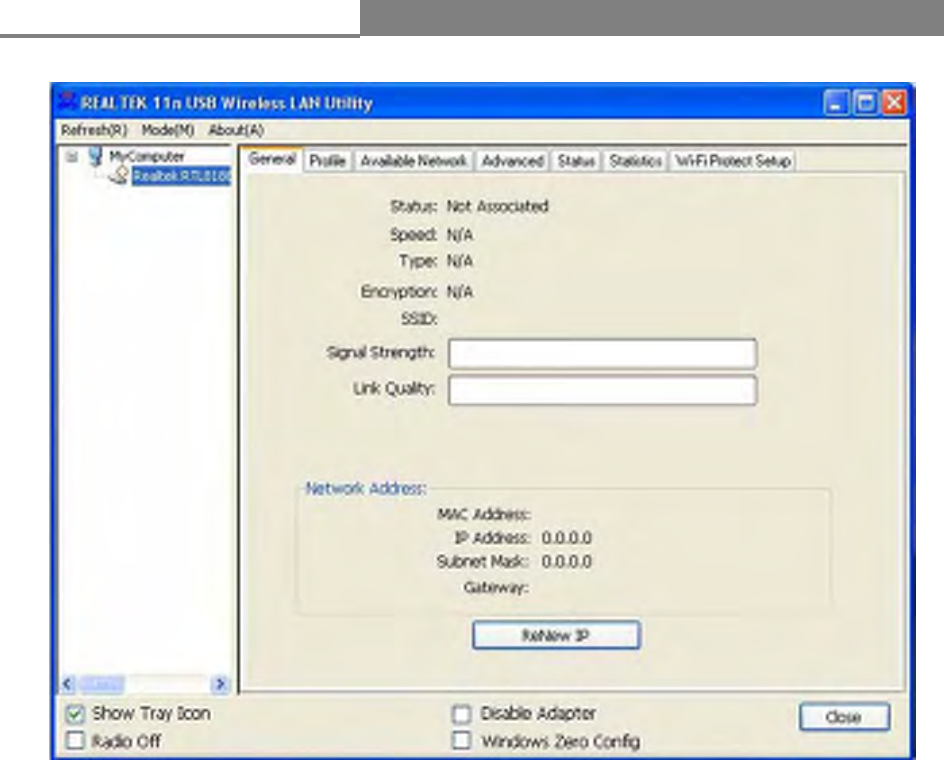The image size is (944, 760).
Task: Open the Refresh(R) menu
Action: click(94, 130)
